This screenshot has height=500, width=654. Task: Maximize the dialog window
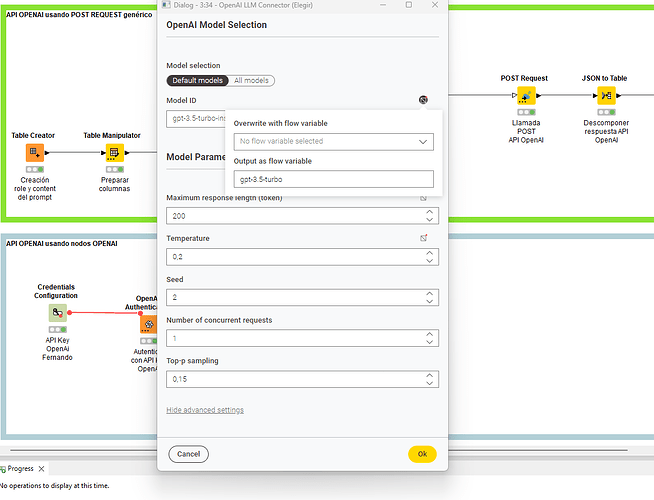point(409,5)
